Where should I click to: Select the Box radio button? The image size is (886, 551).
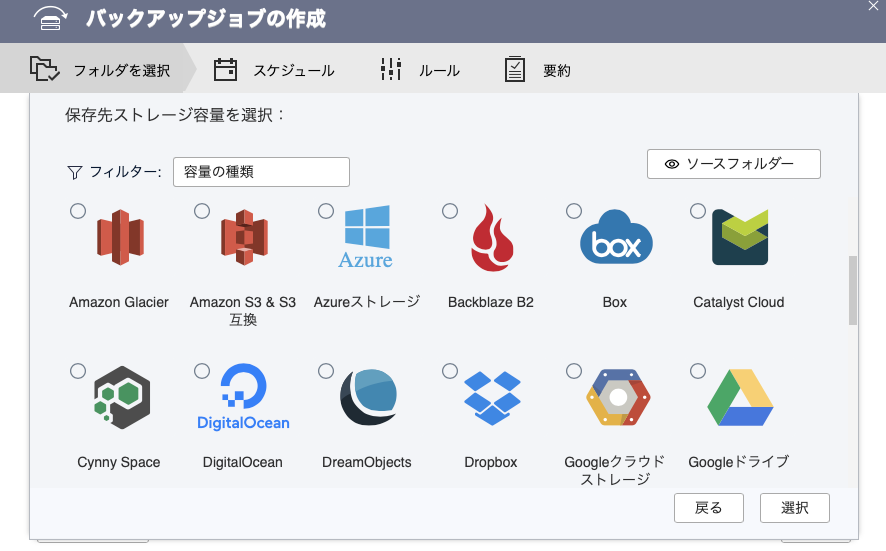pos(574,211)
